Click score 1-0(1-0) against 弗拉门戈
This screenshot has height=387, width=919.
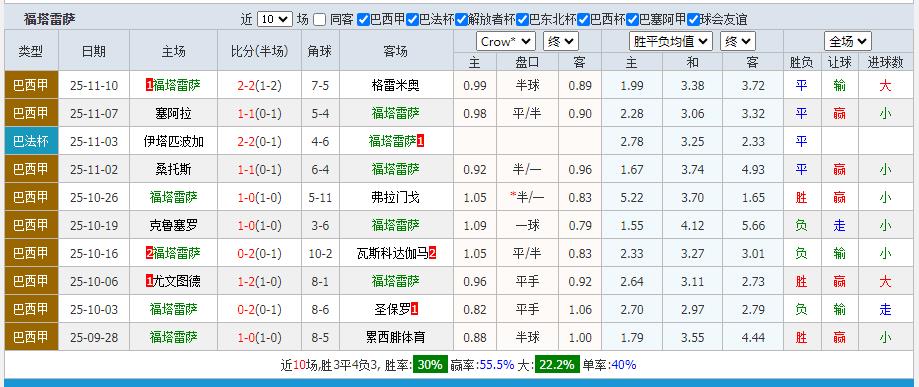click(x=259, y=198)
